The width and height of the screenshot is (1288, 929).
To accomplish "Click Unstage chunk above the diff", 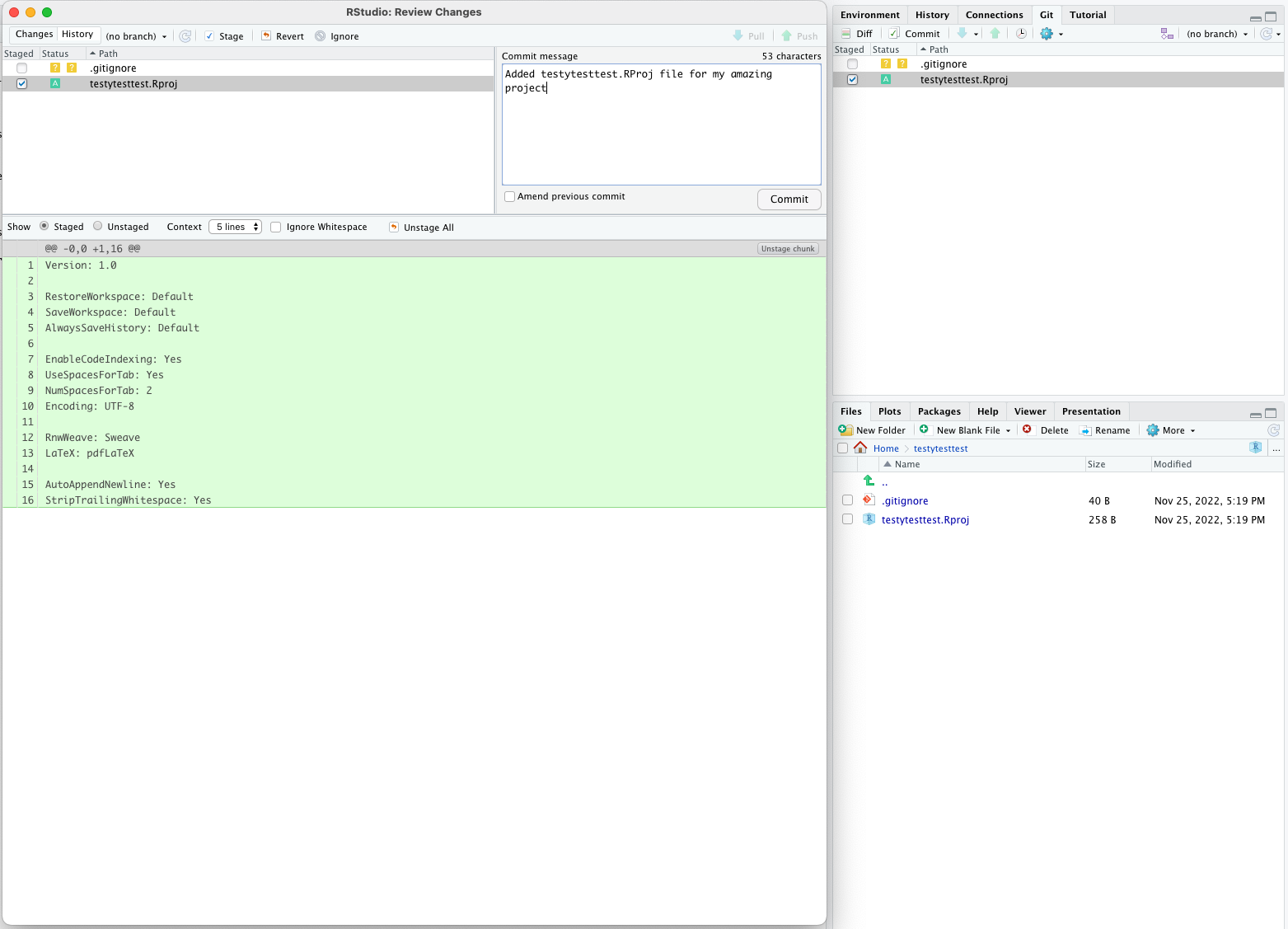I will [787, 248].
